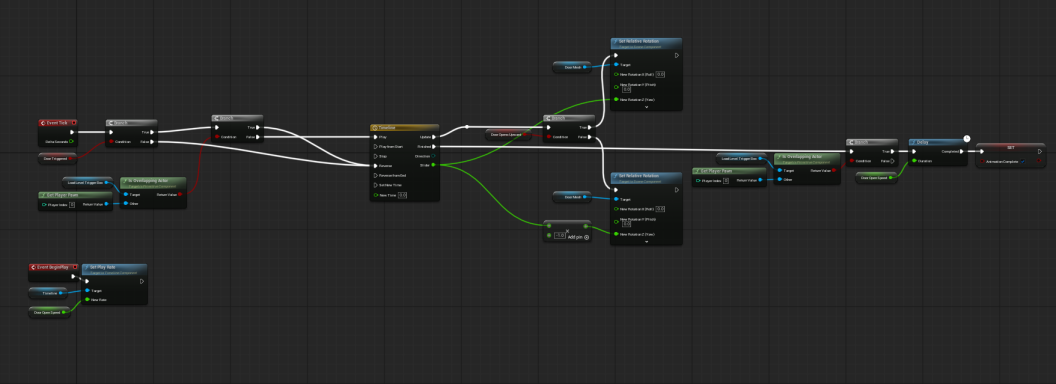The height and width of the screenshot is (384, 1056).
Task: Click the reroute knot on the Update wire
Action: click(467, 127)
